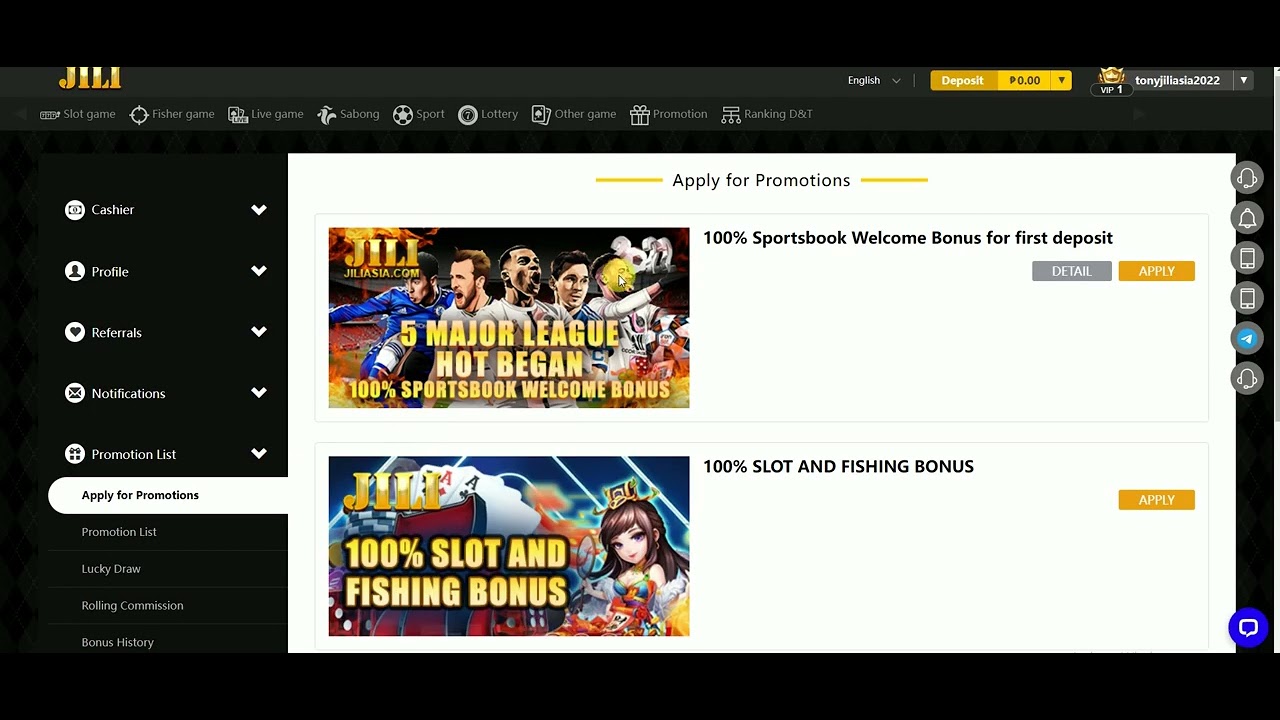Image resolution: width=1280 pixels, height=720 pixels.
Task: Open the notification bell icon
Action: tap(1247, 218)
